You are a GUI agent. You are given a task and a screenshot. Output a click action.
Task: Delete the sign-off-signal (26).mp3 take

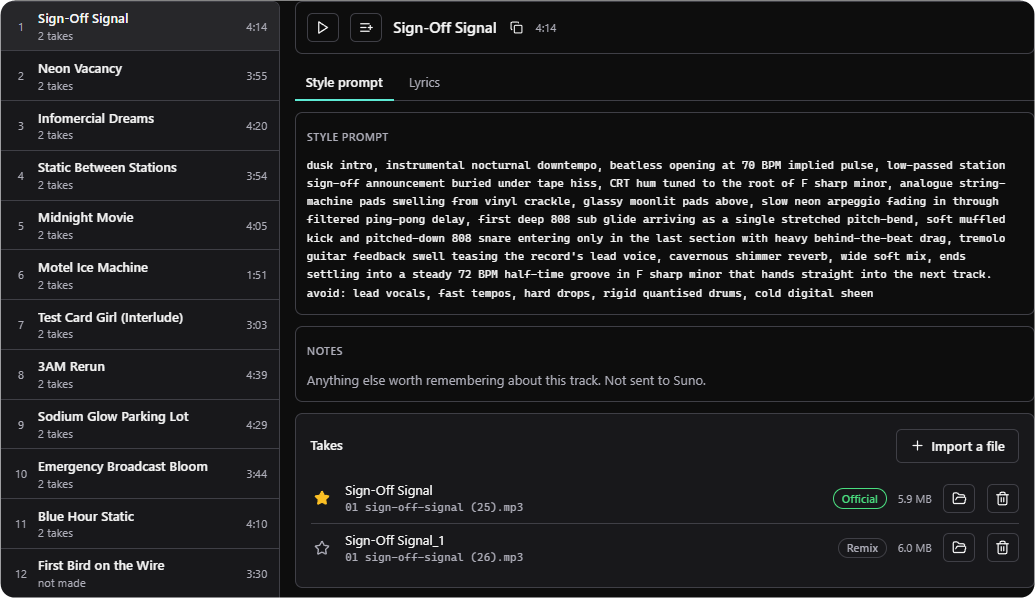(x=1002, y=548)
